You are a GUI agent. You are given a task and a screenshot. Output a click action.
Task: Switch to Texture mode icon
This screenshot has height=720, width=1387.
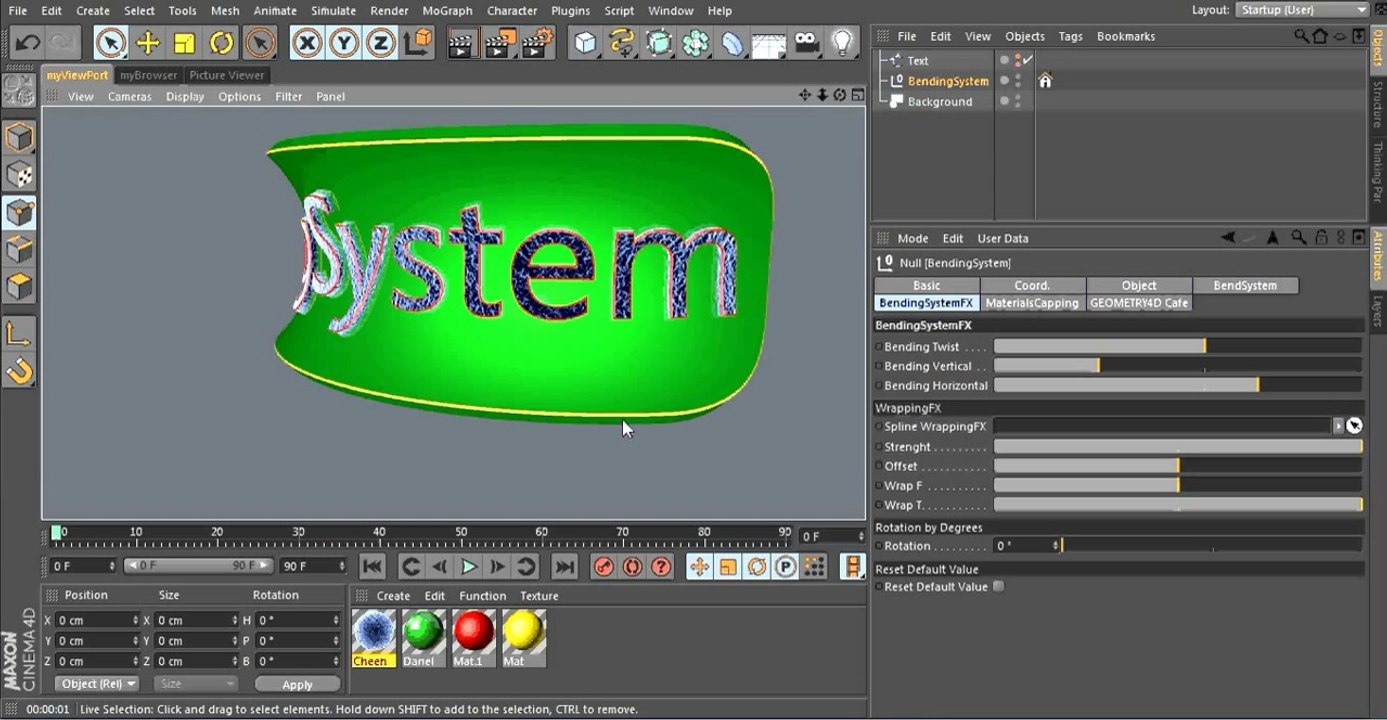tap(19, 176)
